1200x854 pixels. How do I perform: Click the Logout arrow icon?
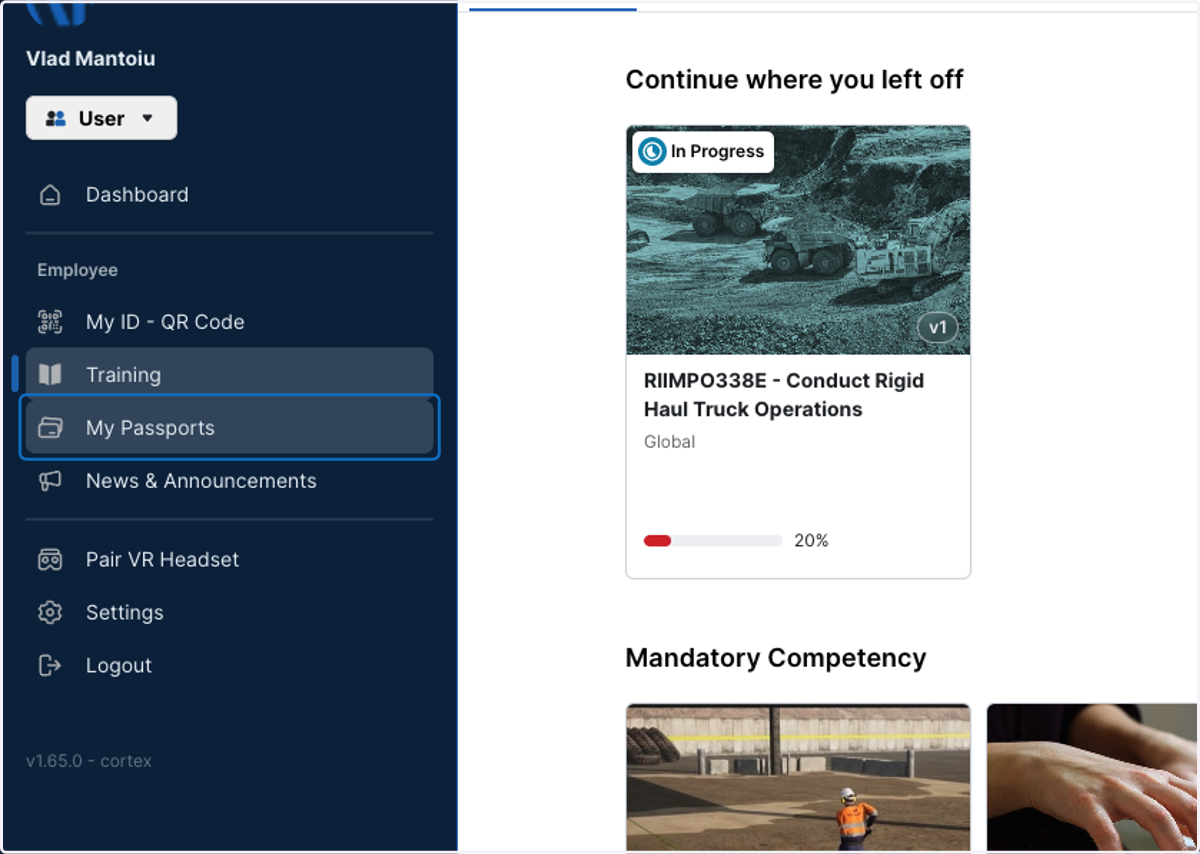click(50, 666)
